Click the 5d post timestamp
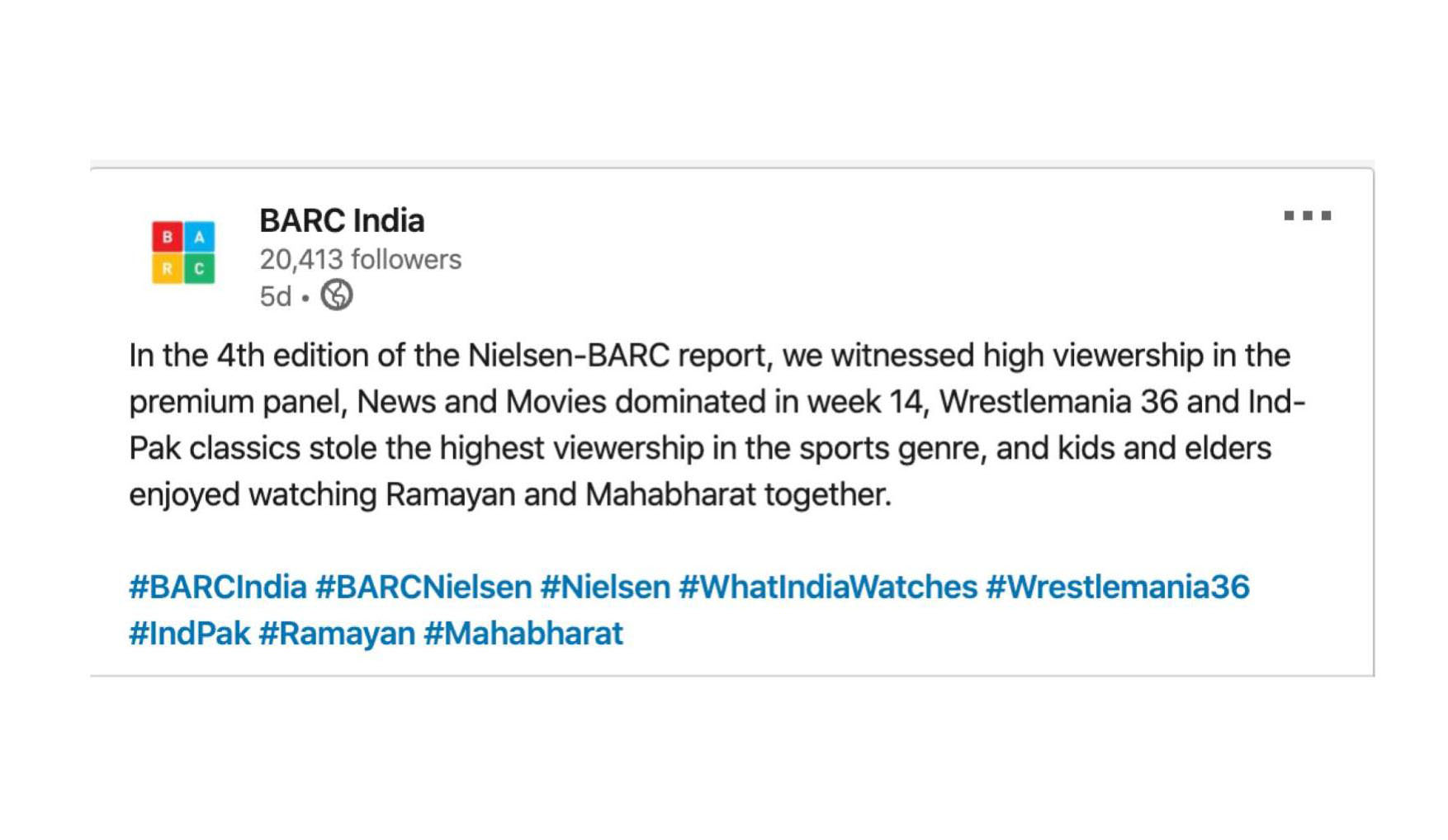1448x840 pixels. tap(276, 296)
